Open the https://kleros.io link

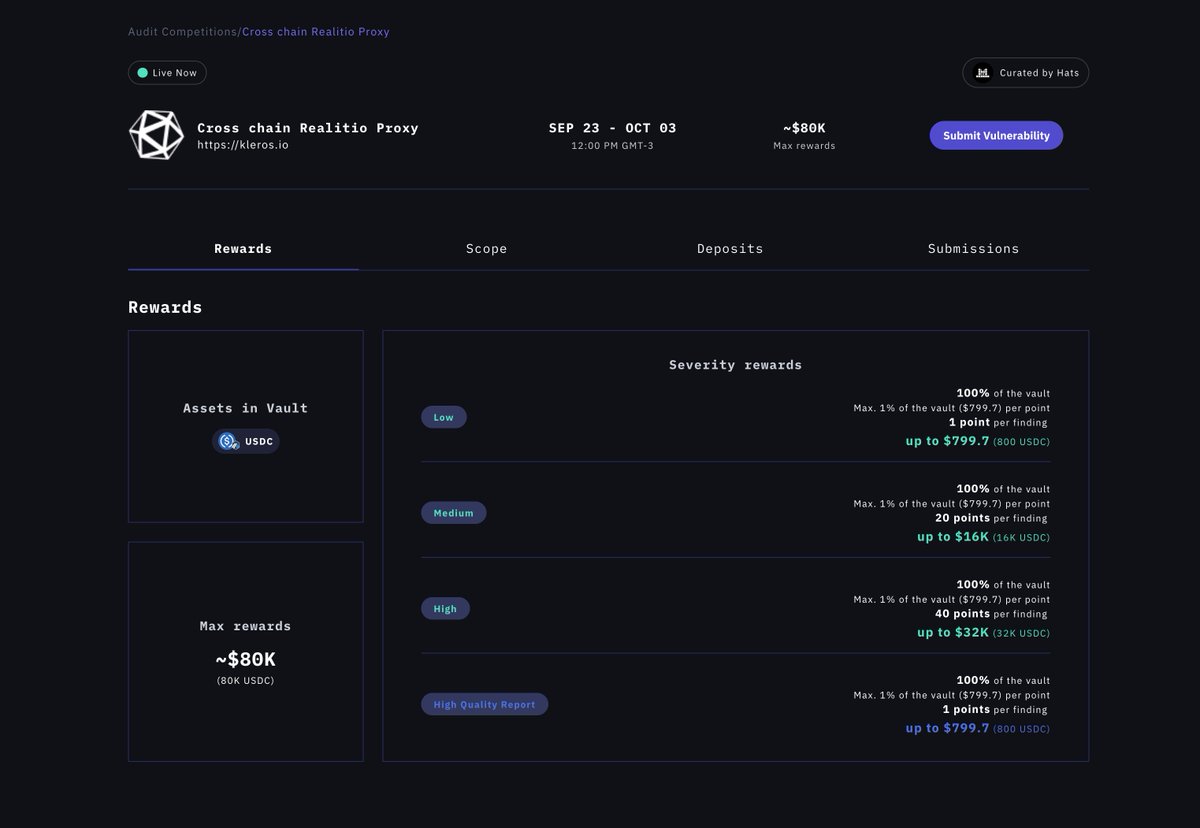242,145
